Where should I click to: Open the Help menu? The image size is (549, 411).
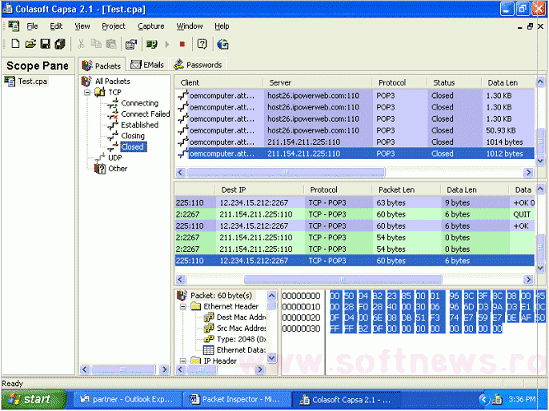tap(222, 26)
